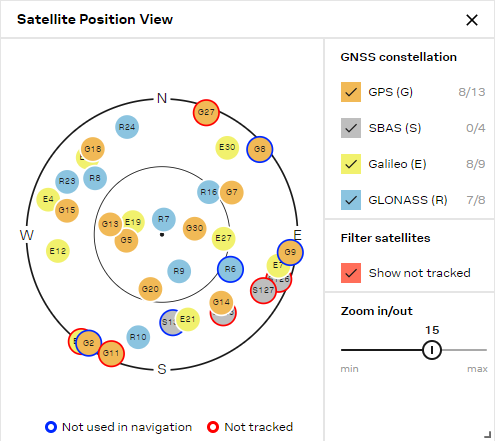
Task: Select the G8 satellite with blue outline
Action: pos(260,149)
